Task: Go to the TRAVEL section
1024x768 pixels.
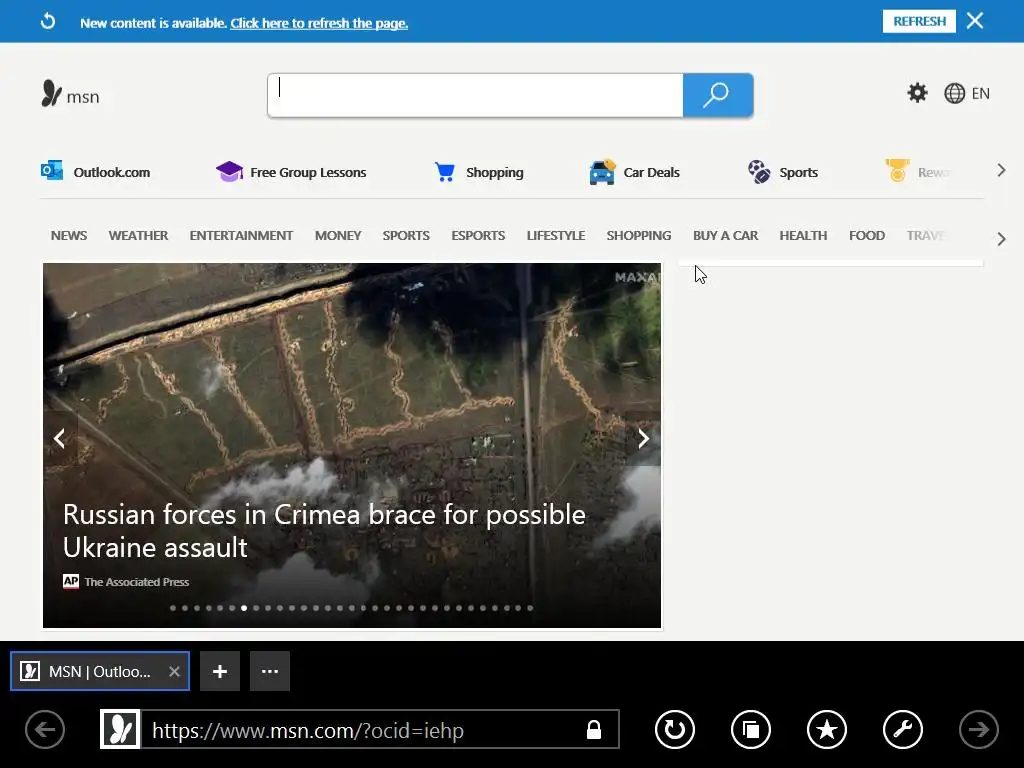Action: point(926,235)
